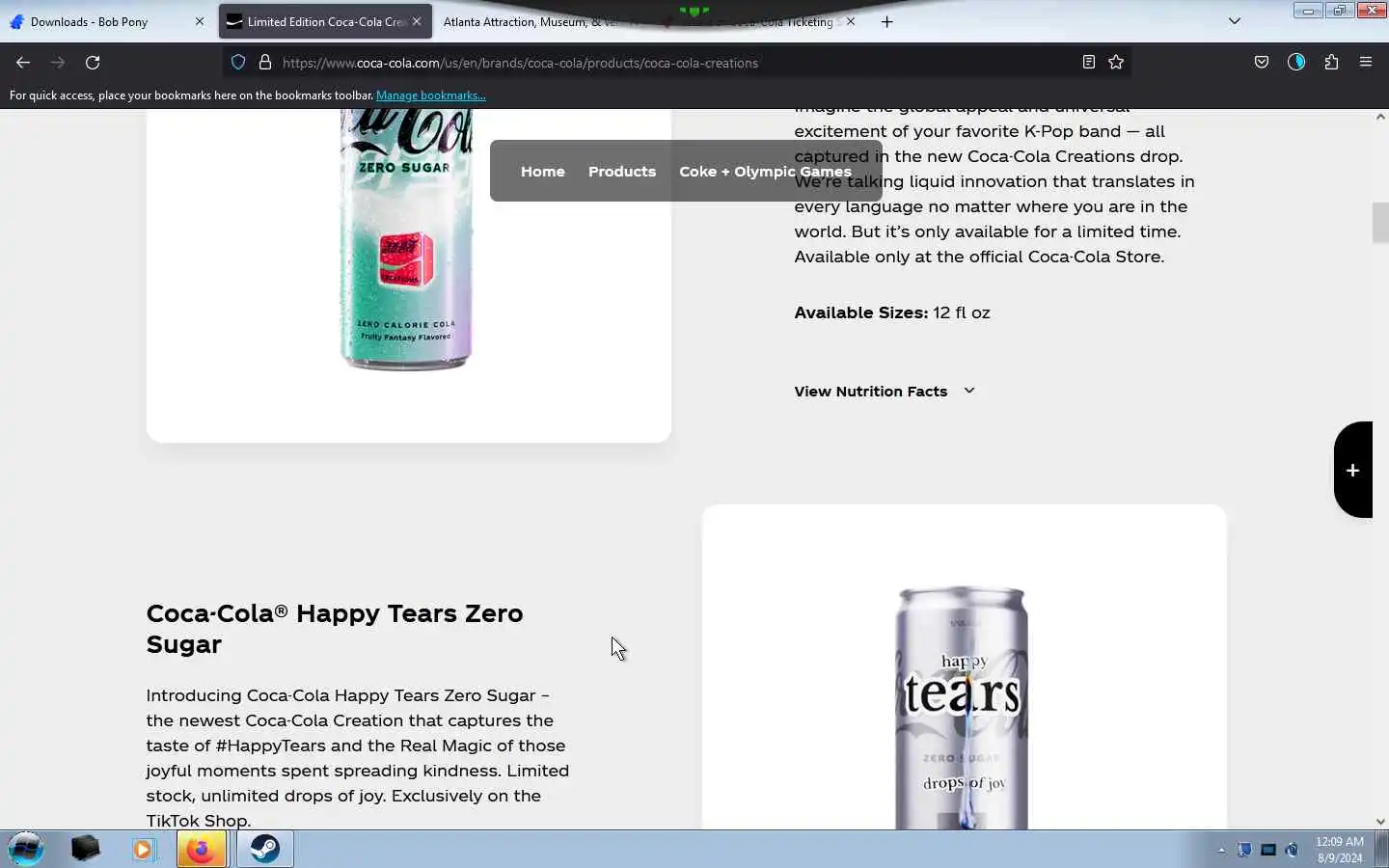Open the Windows Start menu
Screen dimensions: 1389x868
(x=26, y=849)
